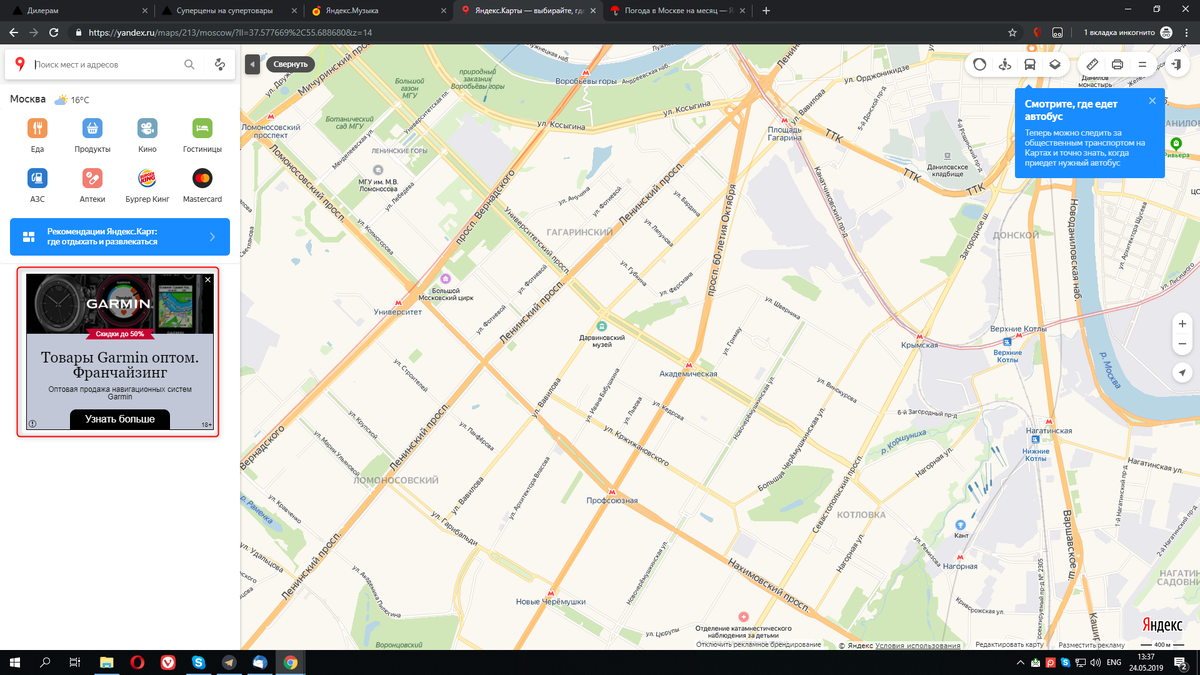This screenshot has height=675, width=1200.
Task: Select the Продукты category icon
Action: point(92,128)
